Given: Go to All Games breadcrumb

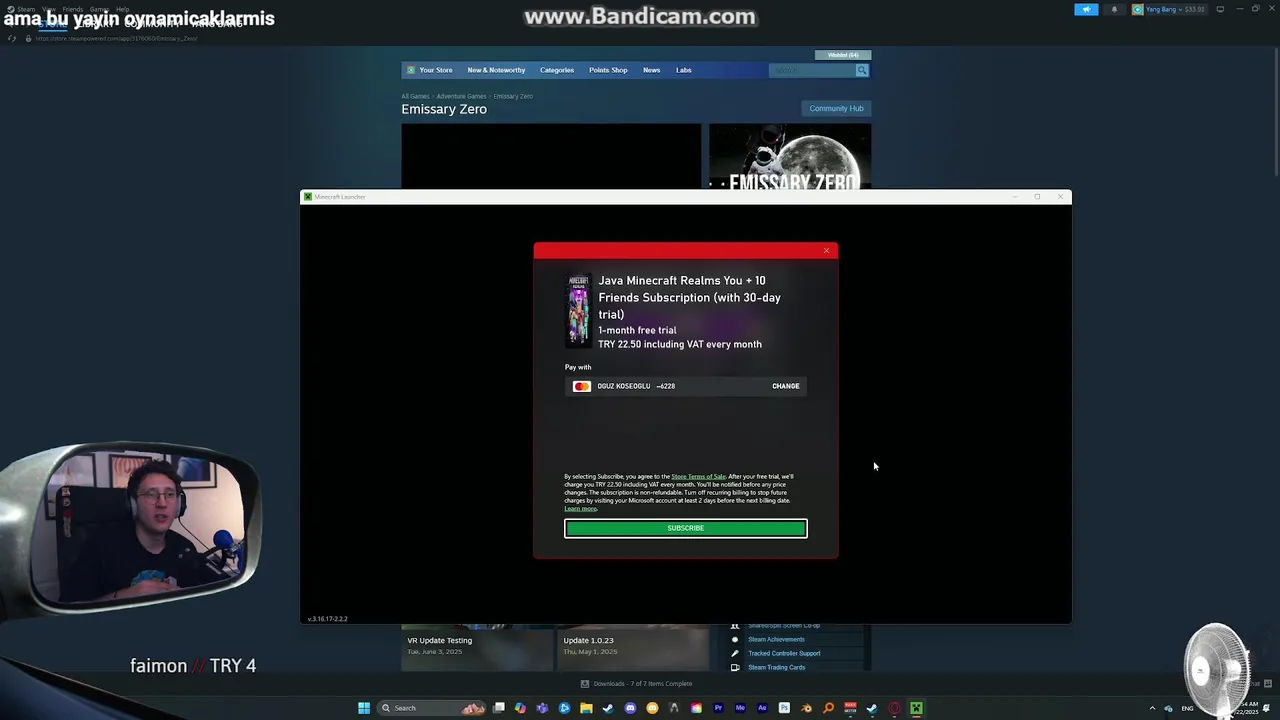Looking at the screenshot, I should [x=415, y=96].
